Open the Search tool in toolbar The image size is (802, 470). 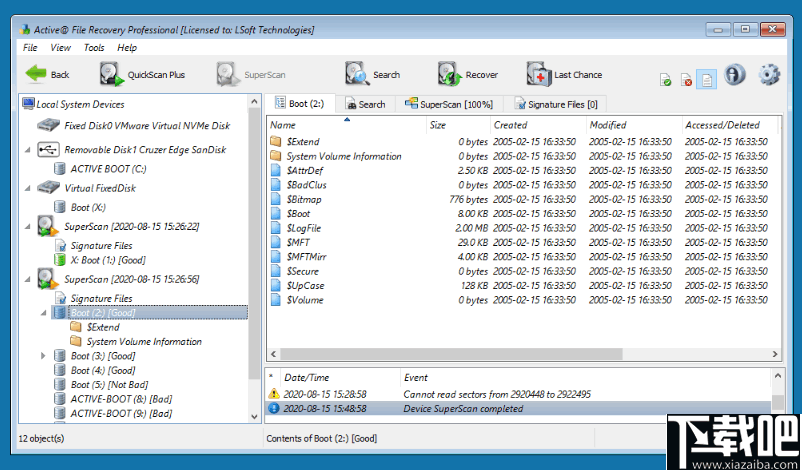click(372, 75)
